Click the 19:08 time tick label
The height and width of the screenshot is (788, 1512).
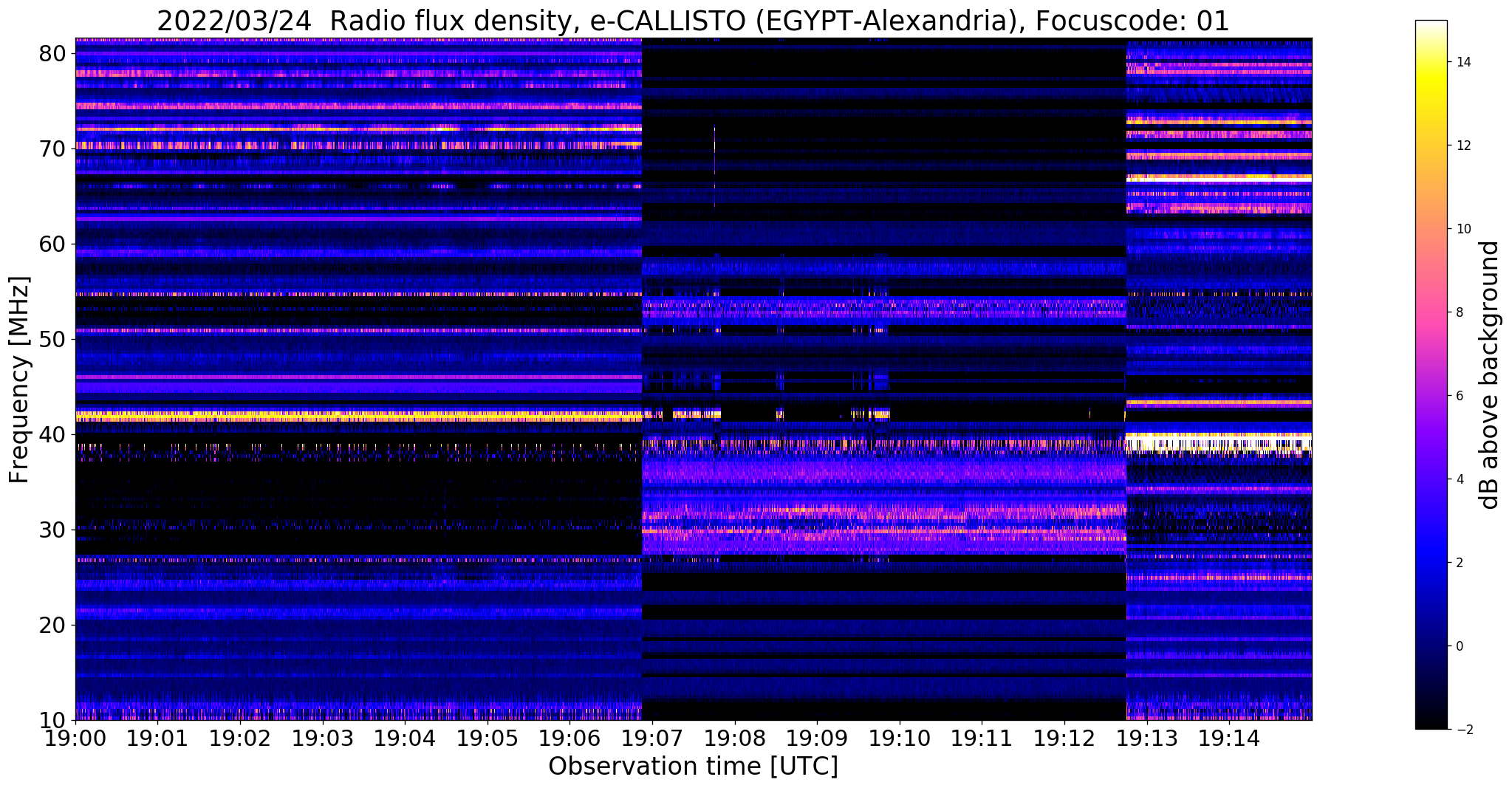tap(735, 737)
